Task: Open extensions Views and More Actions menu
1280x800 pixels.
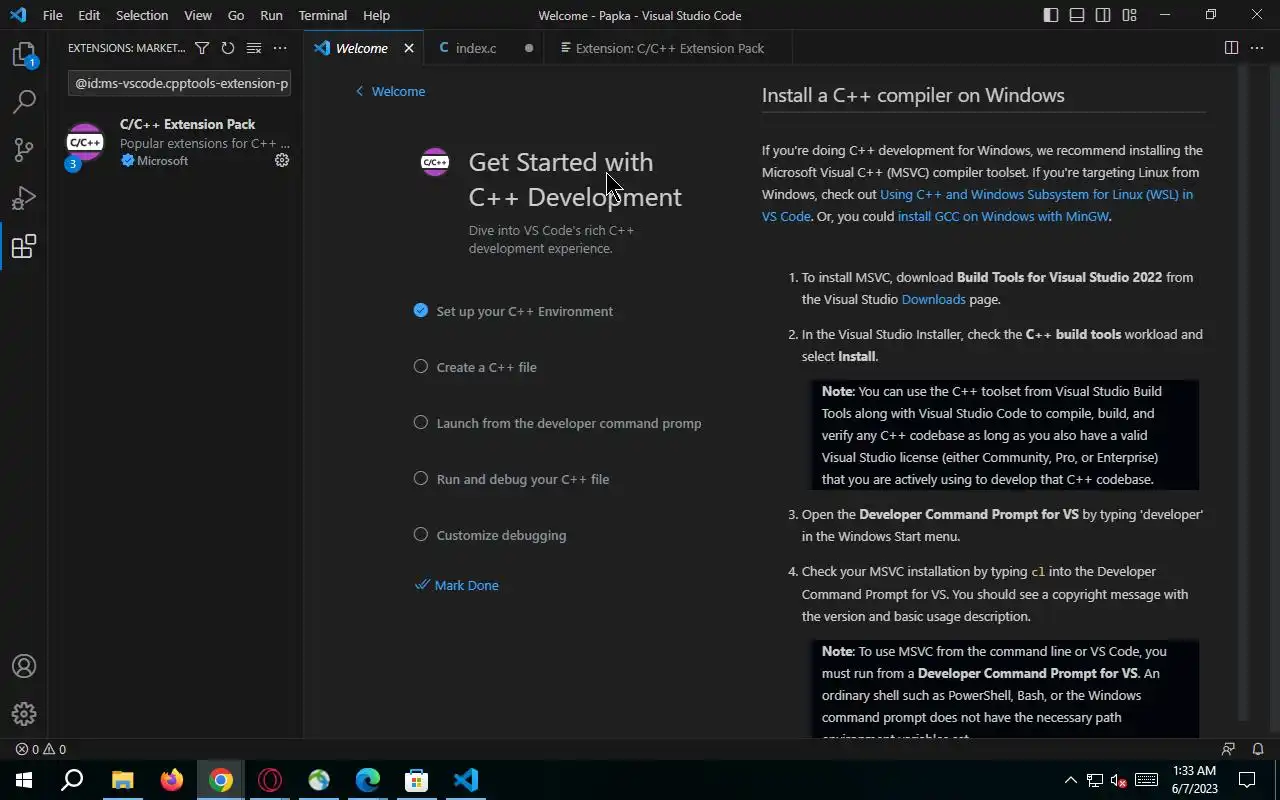Action: point(280,48)
